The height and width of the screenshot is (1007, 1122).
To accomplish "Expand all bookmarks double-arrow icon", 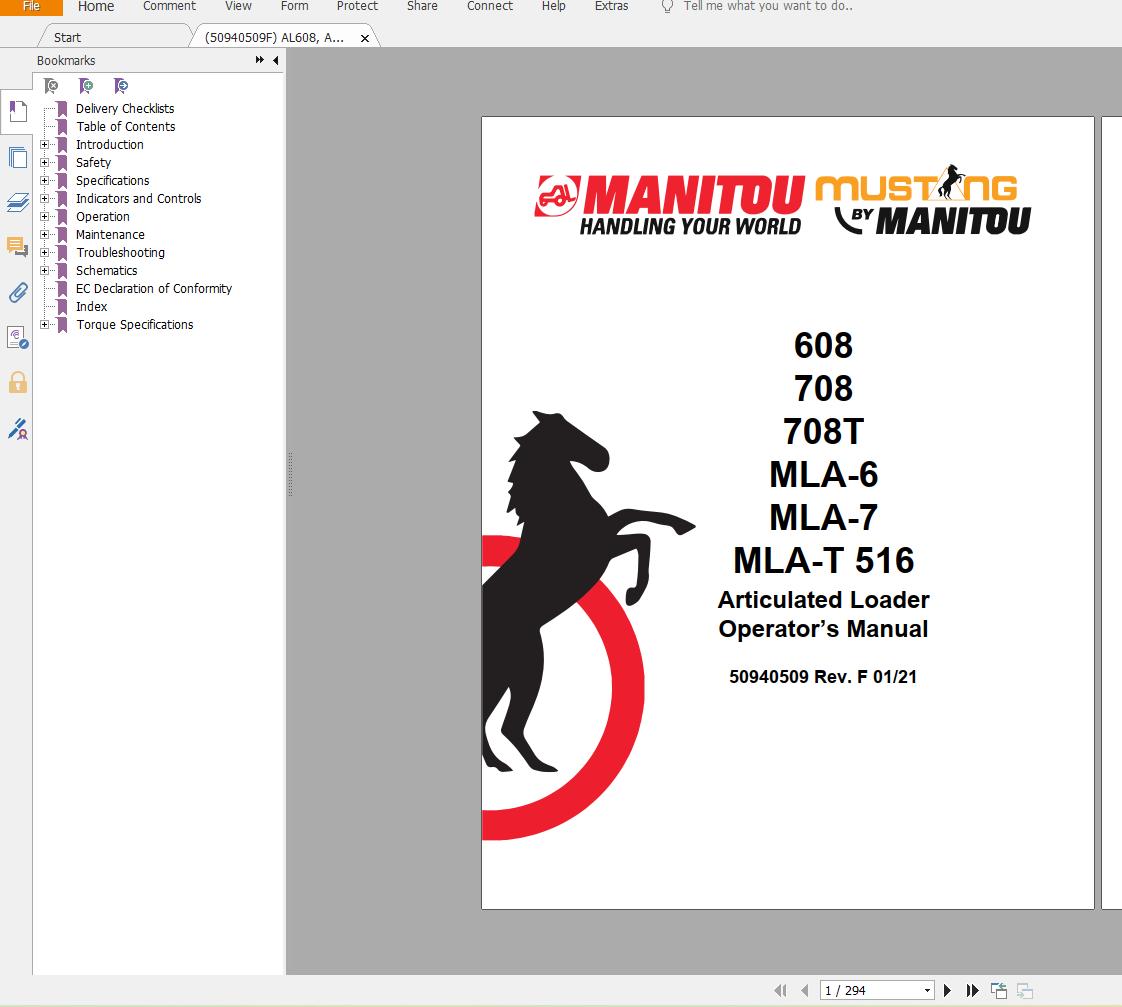I will [260, 60].
